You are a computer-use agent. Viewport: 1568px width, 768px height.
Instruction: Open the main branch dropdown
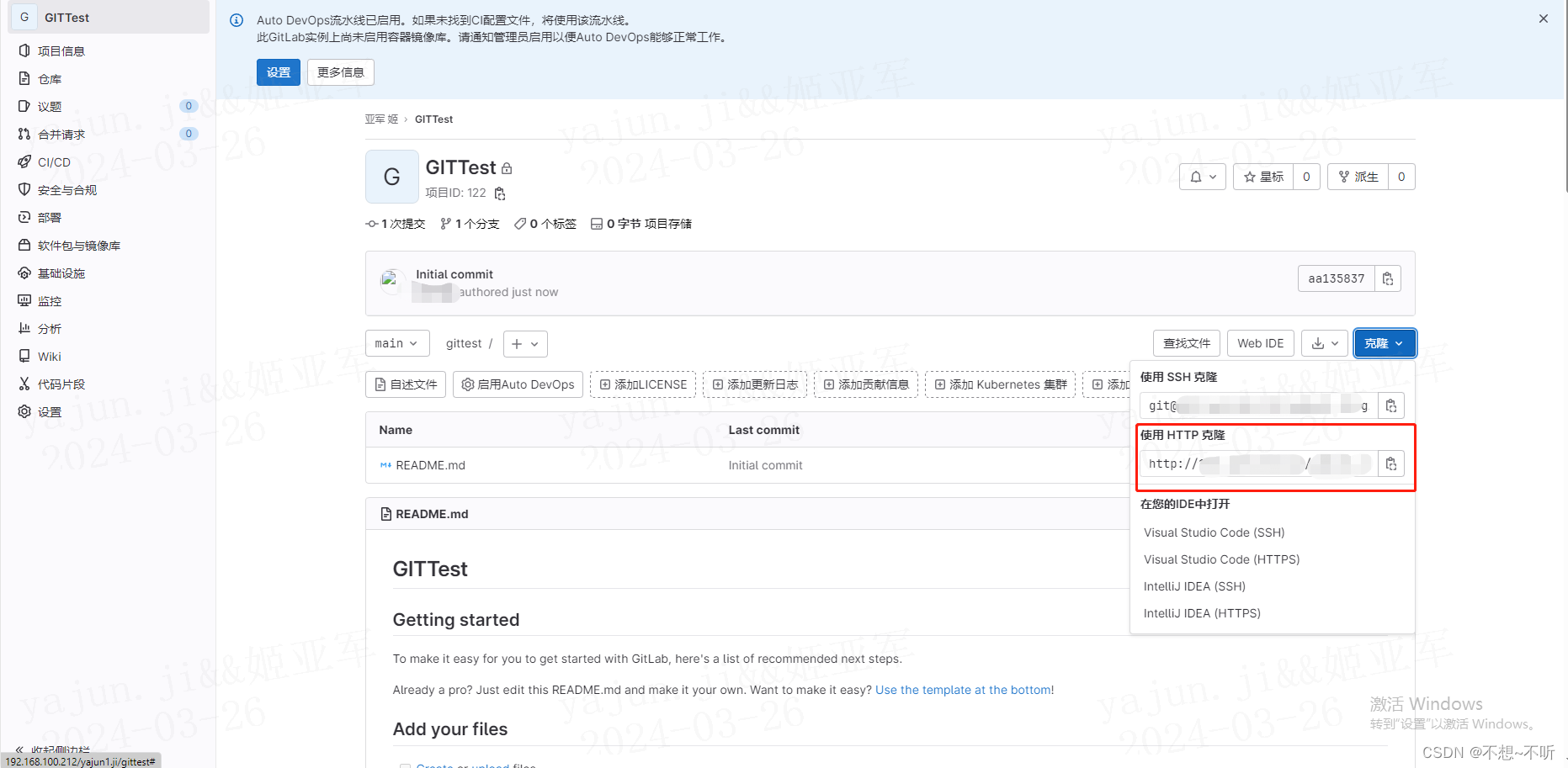(397, 343)
